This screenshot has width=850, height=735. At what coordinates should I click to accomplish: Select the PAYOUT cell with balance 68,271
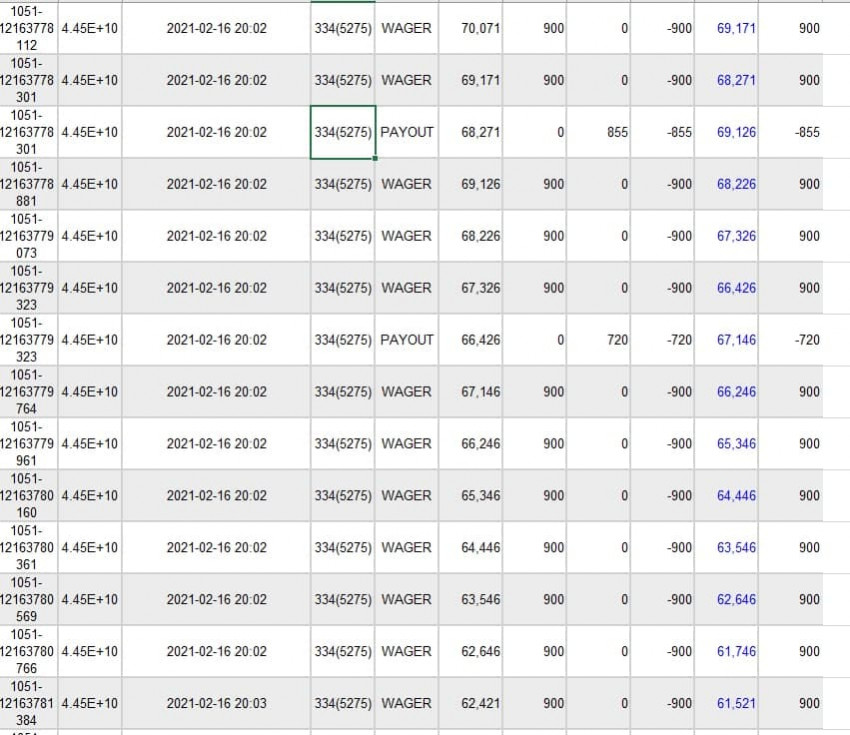pyautogui.click(x=407, y=132)
